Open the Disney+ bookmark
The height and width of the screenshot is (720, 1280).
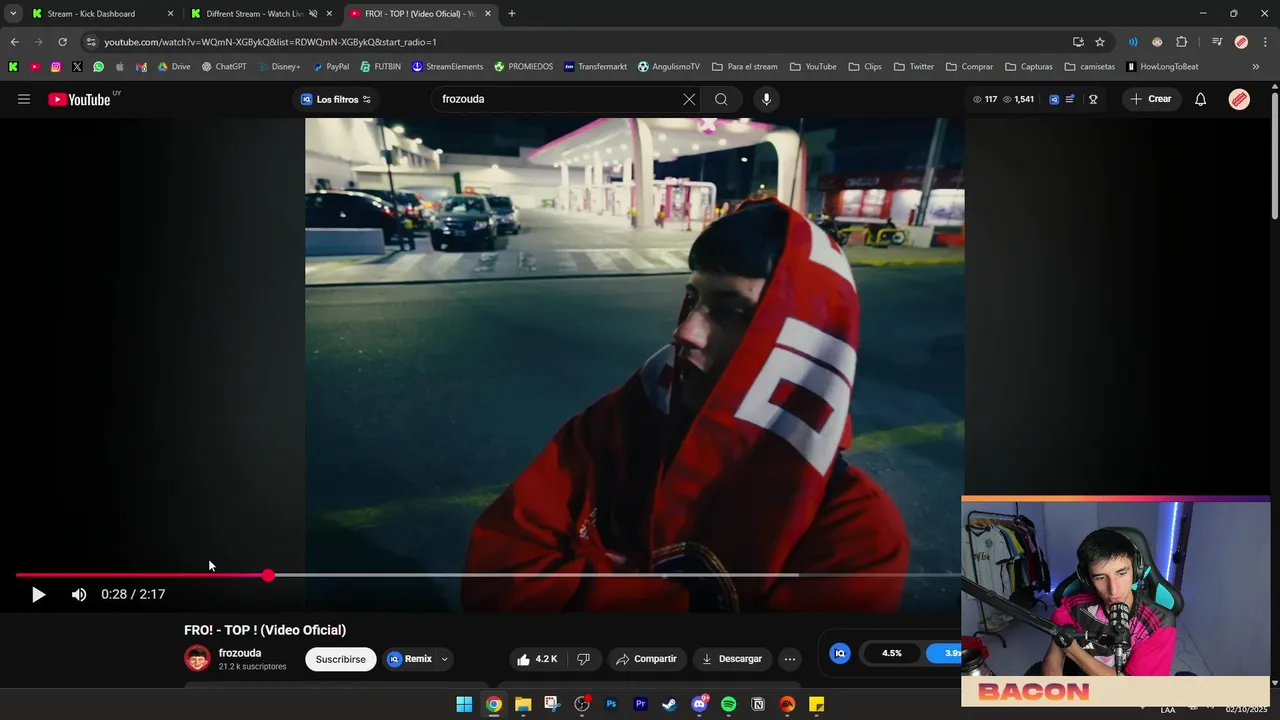(x=279, y=67)
